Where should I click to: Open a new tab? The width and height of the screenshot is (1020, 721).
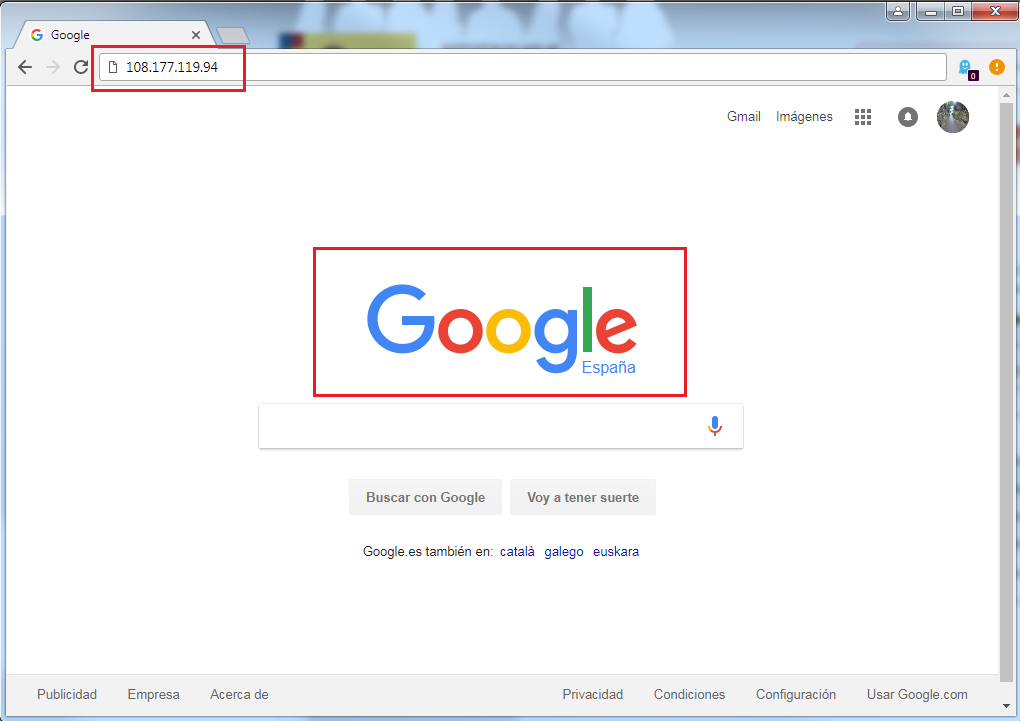(233, 36)
